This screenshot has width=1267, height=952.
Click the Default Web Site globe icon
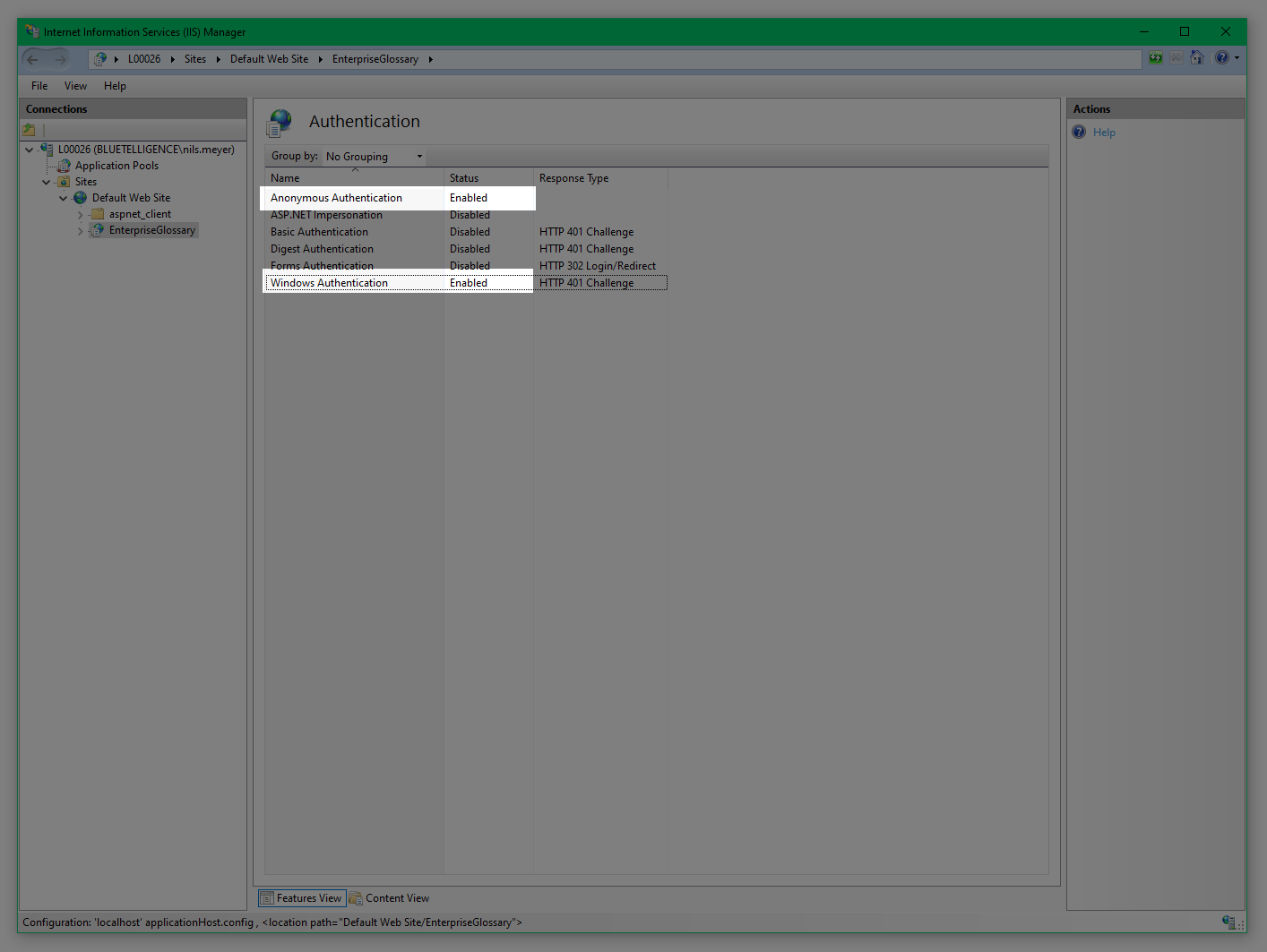(81, 198)
